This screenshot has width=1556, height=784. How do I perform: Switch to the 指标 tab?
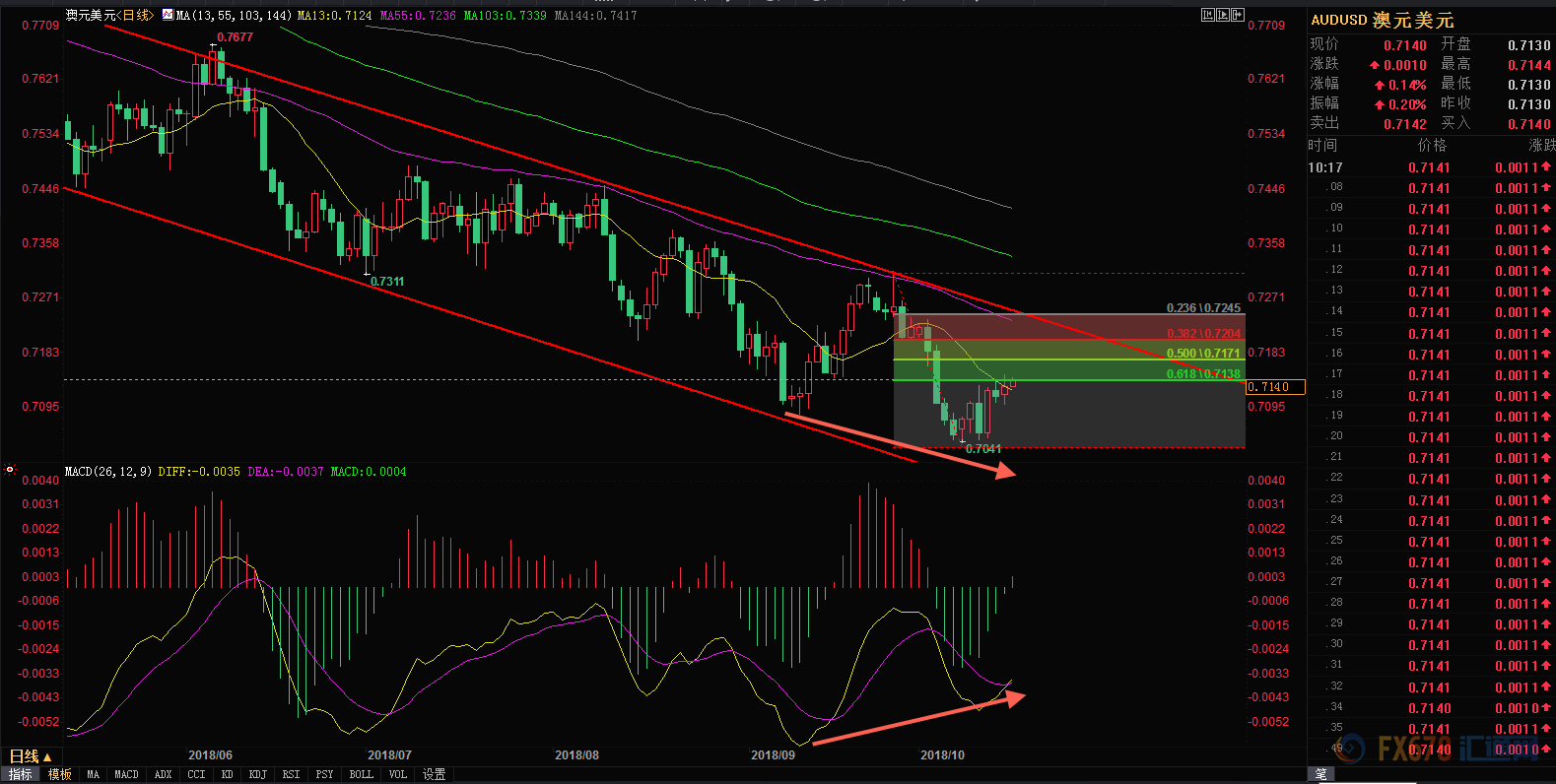click(x=20, y=774)
